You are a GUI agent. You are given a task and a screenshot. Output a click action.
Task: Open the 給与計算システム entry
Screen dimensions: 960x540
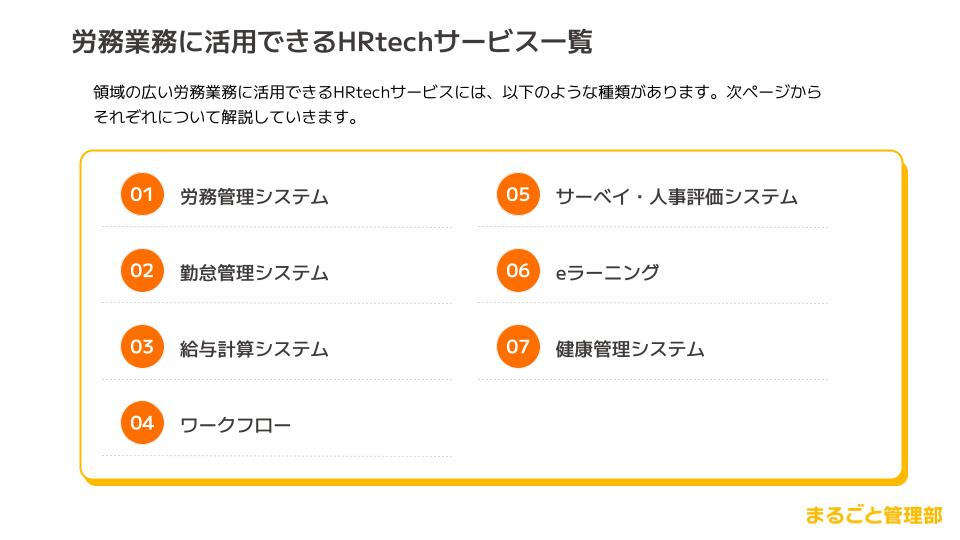[x=254, y=349]
